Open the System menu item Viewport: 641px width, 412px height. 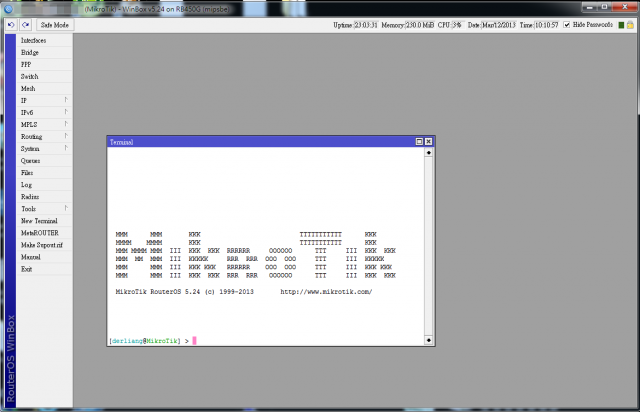[44, 149]
